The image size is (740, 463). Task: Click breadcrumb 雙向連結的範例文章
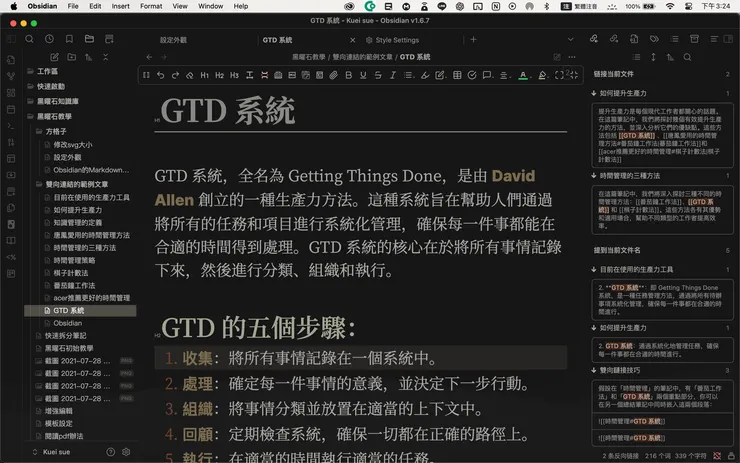click(362, 57)
